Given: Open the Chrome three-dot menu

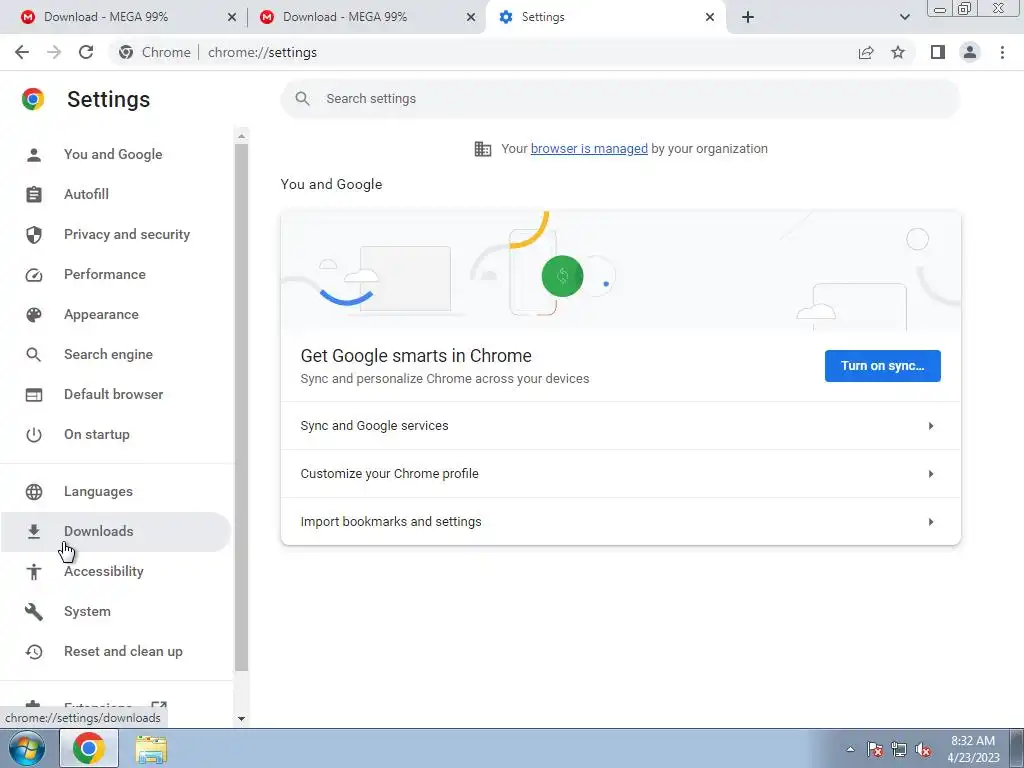Looking at the screenshot, I should [1002, 52].
